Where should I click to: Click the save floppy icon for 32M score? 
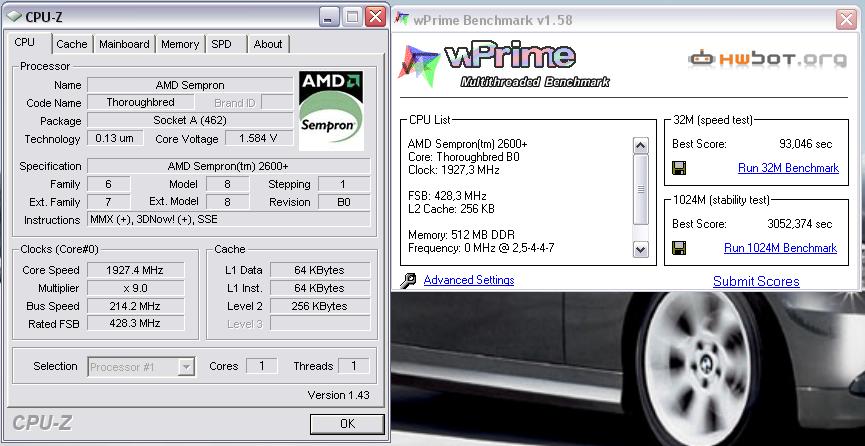click(x=679, y=168)
